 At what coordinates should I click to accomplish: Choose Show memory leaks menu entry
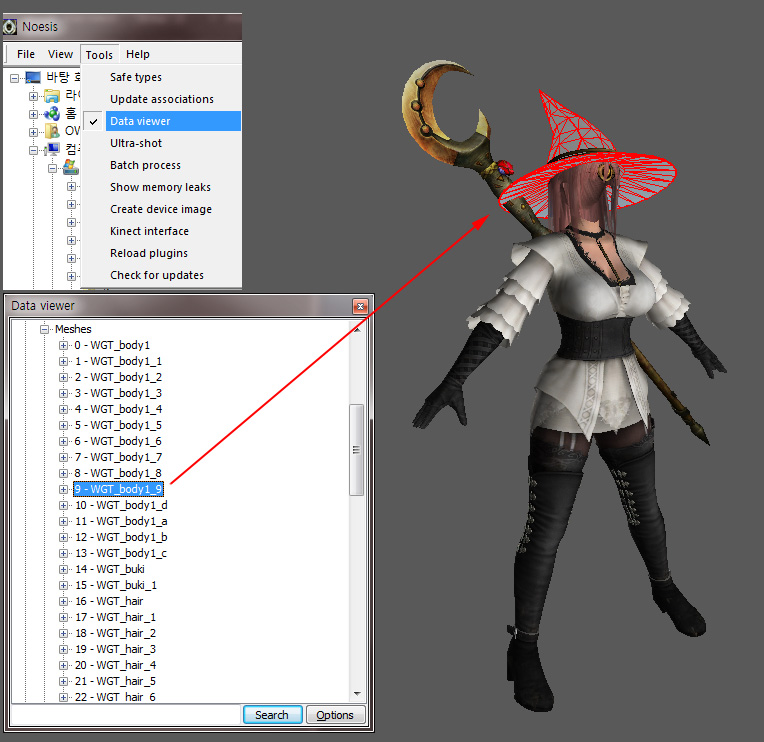coord(161,187)
